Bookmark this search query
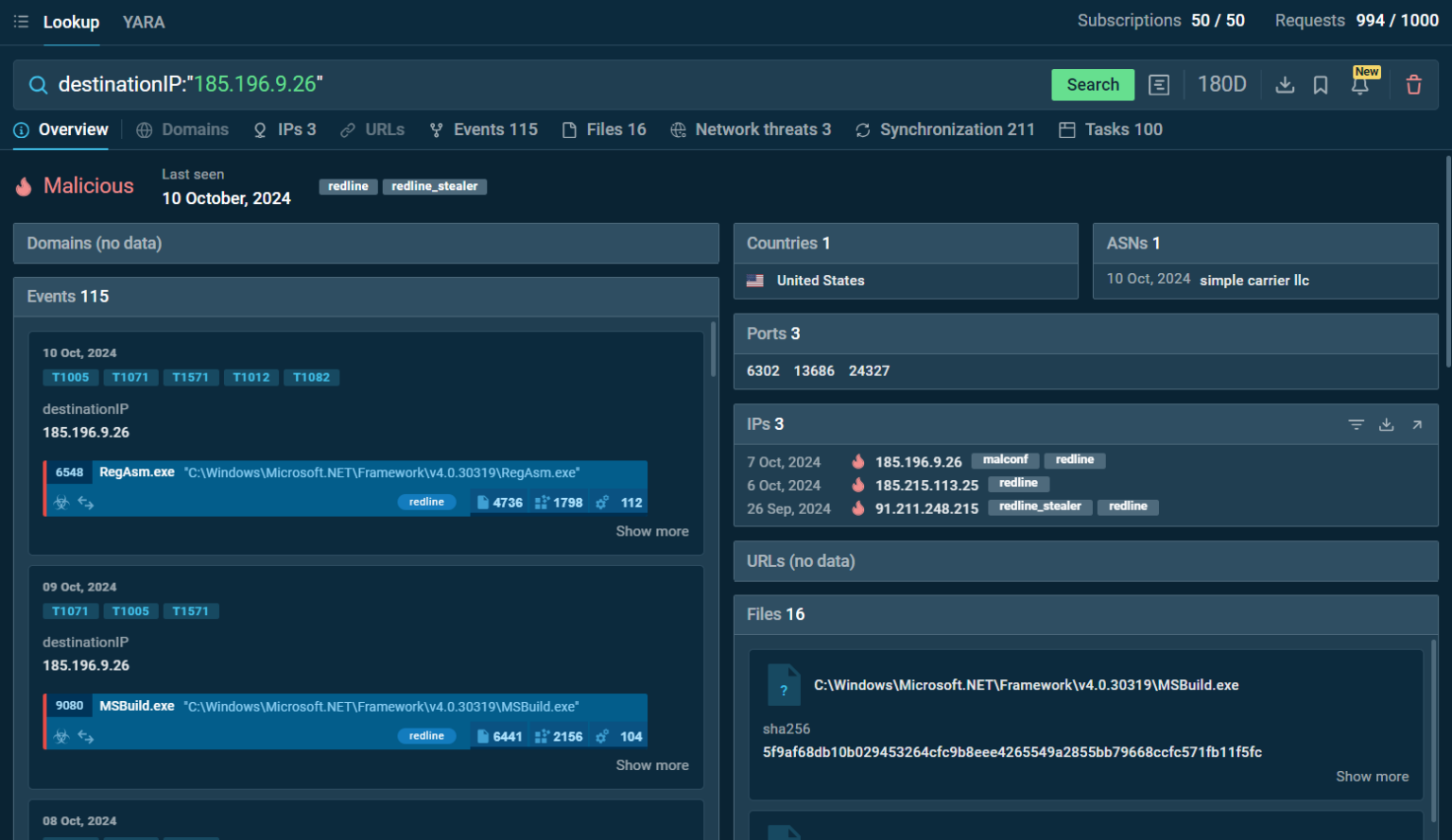Image resolution: width=1452 pixels, height=840 pixels. click(1320, 84)
